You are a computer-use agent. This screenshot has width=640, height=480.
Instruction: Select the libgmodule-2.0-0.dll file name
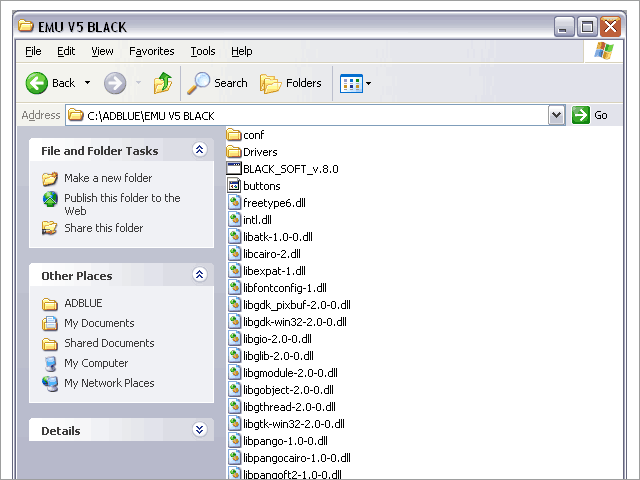(290, 373)
